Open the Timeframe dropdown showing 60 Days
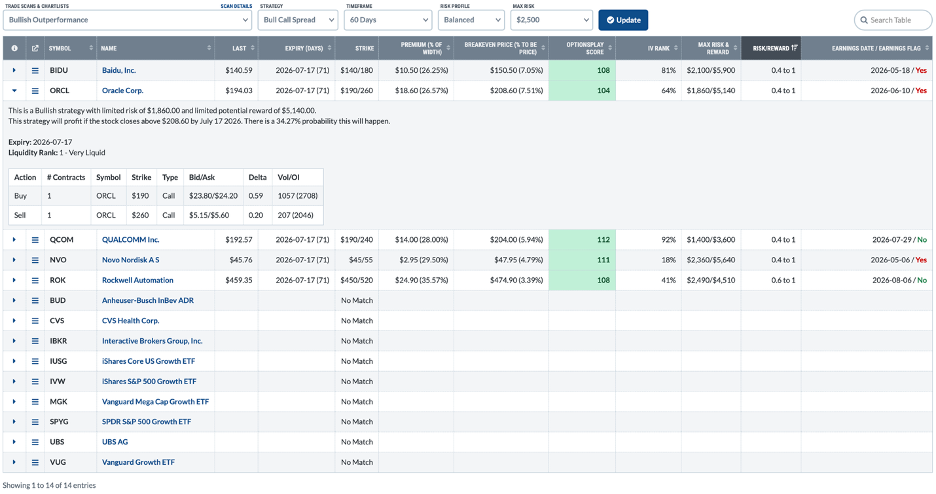 tap(388, 20)
